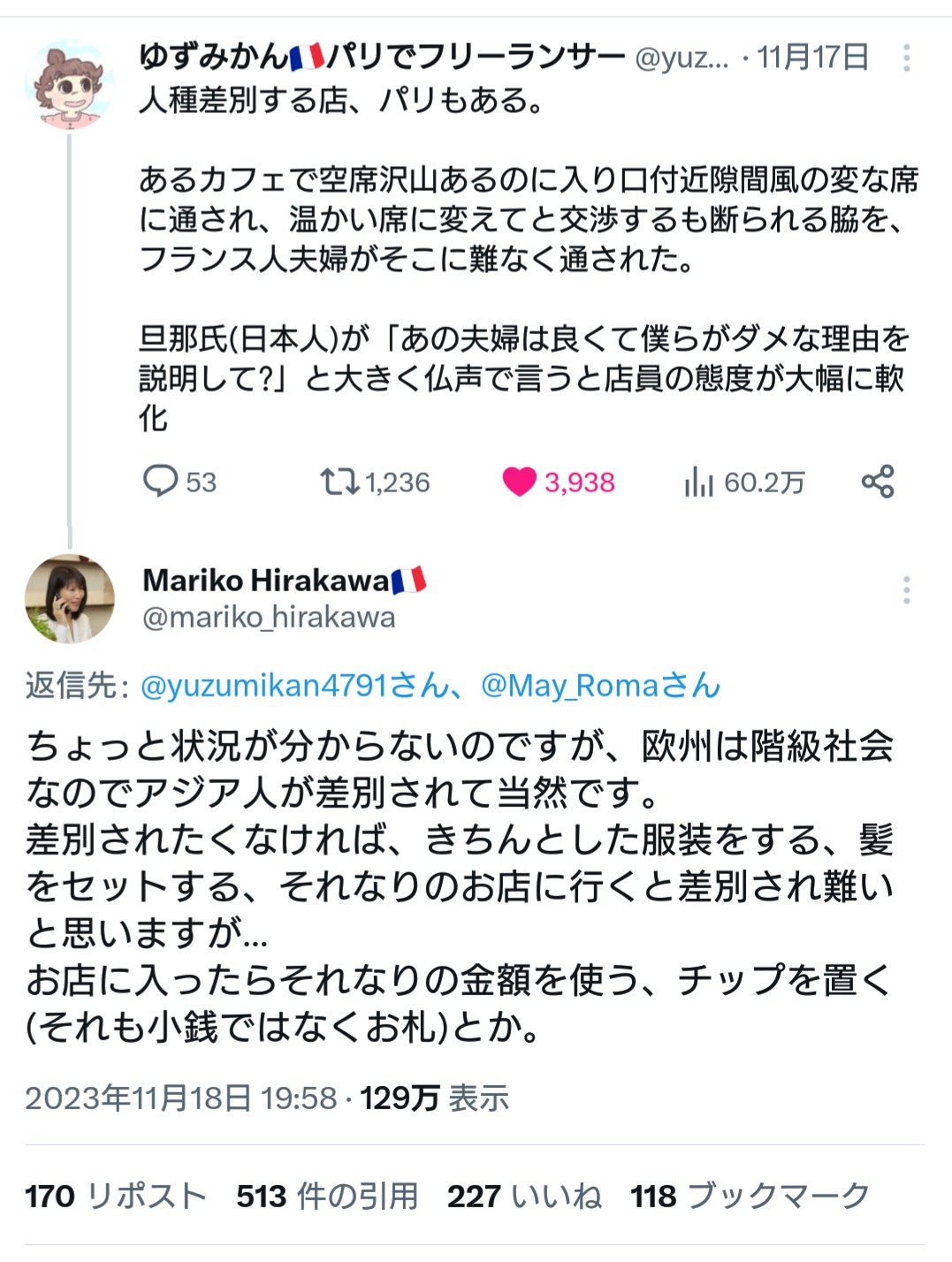Open three-dot menu on Mariko Hirakawa reply

click(906, 590)
